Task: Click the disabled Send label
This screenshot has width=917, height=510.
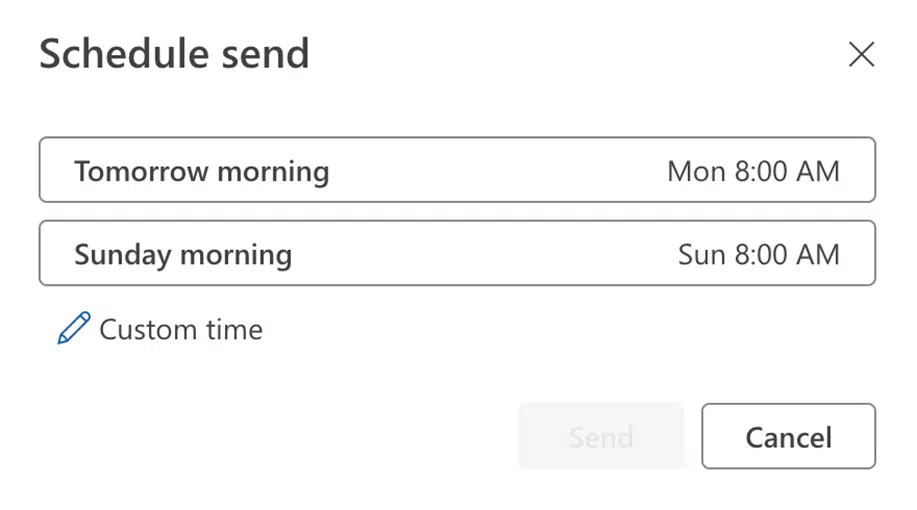Action: click(601, 437)
